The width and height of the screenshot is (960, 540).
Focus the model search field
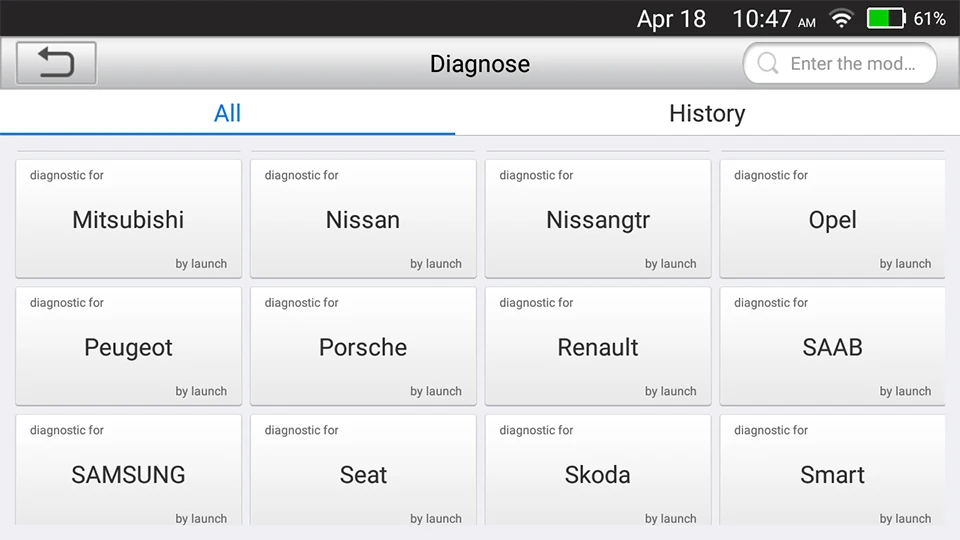coord(851,64)
